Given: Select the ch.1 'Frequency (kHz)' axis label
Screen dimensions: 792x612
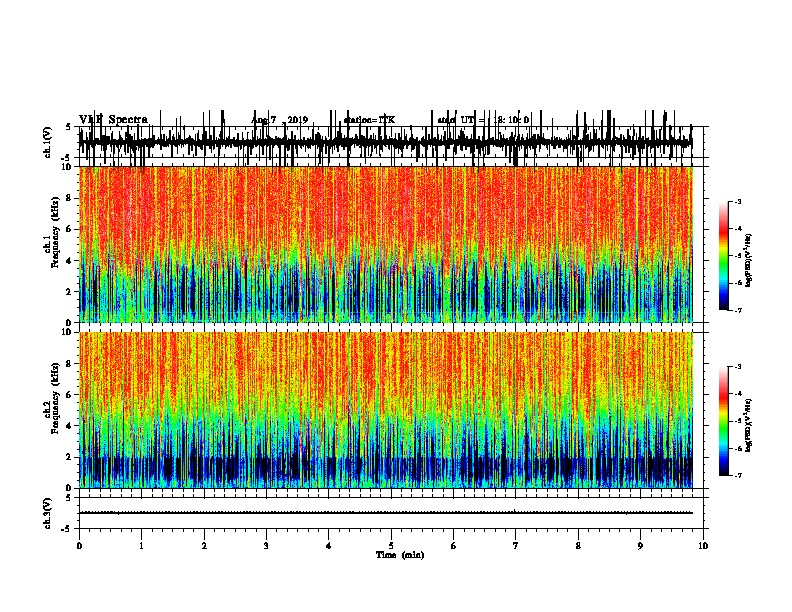Looking at the screenshot, I should 55,233.
